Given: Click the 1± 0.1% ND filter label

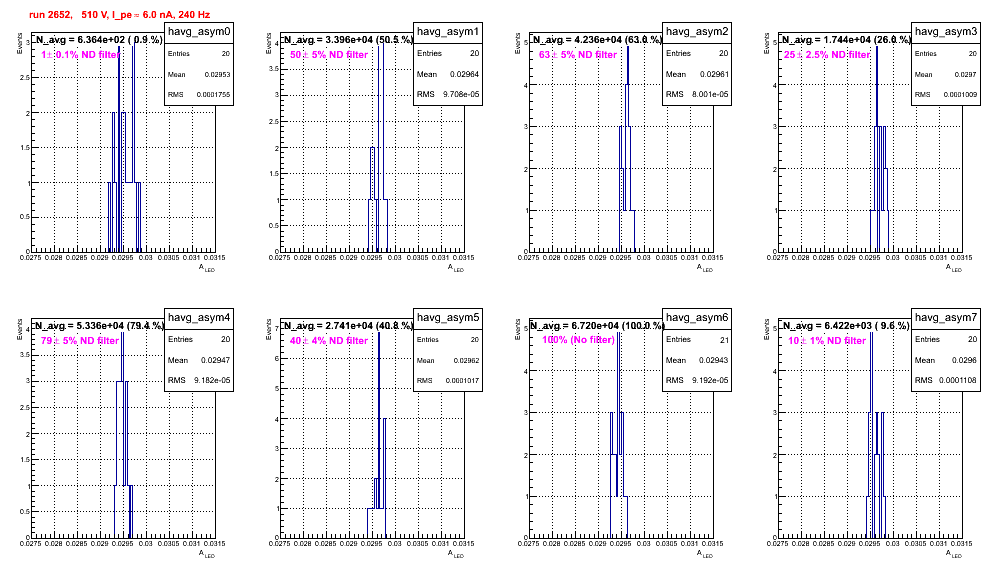Looking at the screenshot, I should click(80, 55).
